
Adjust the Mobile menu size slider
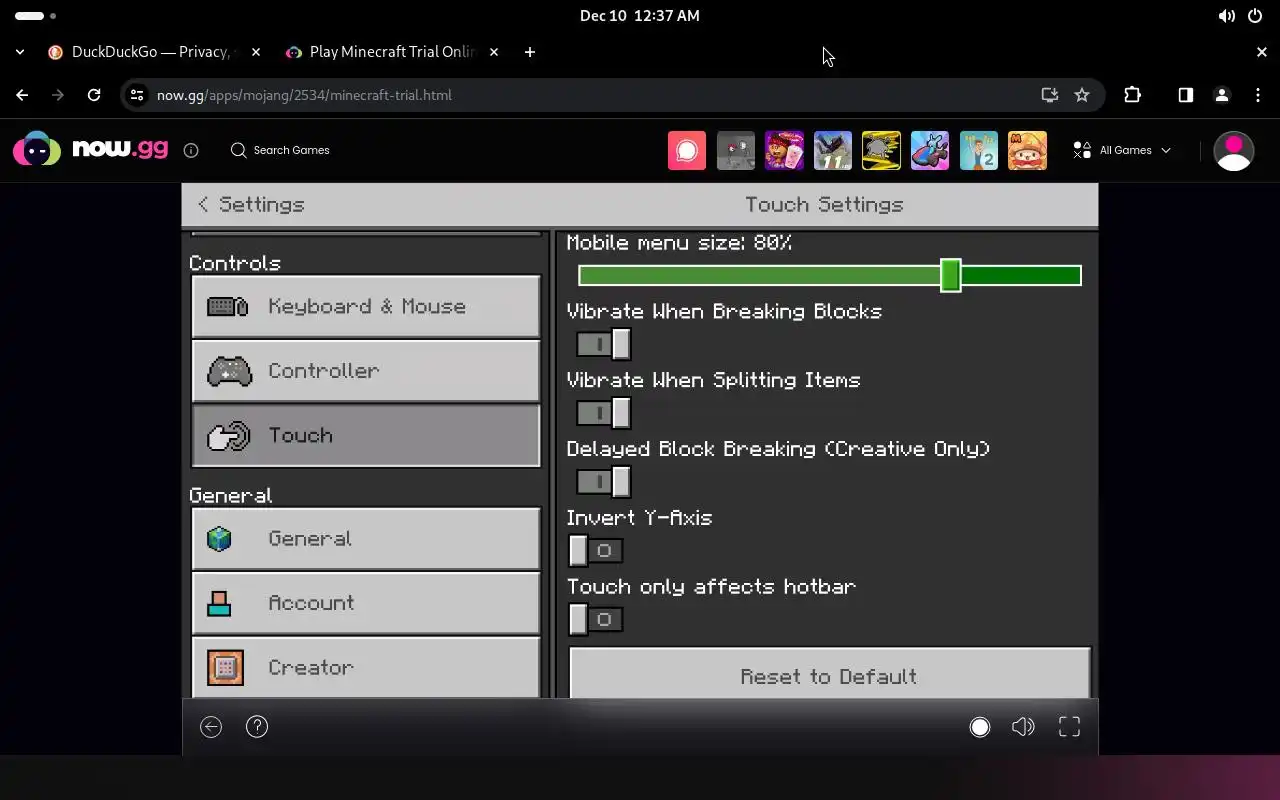[x=830, y=275]
